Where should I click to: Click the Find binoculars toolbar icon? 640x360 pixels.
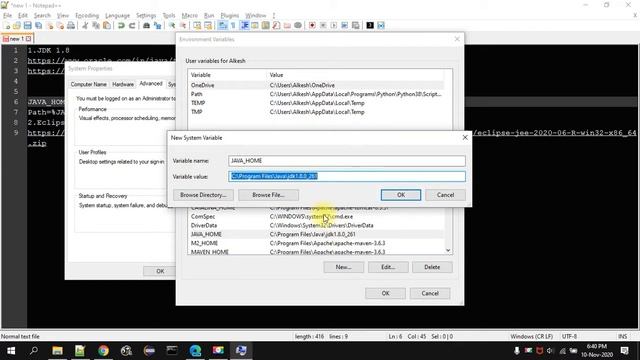[146, 25]
